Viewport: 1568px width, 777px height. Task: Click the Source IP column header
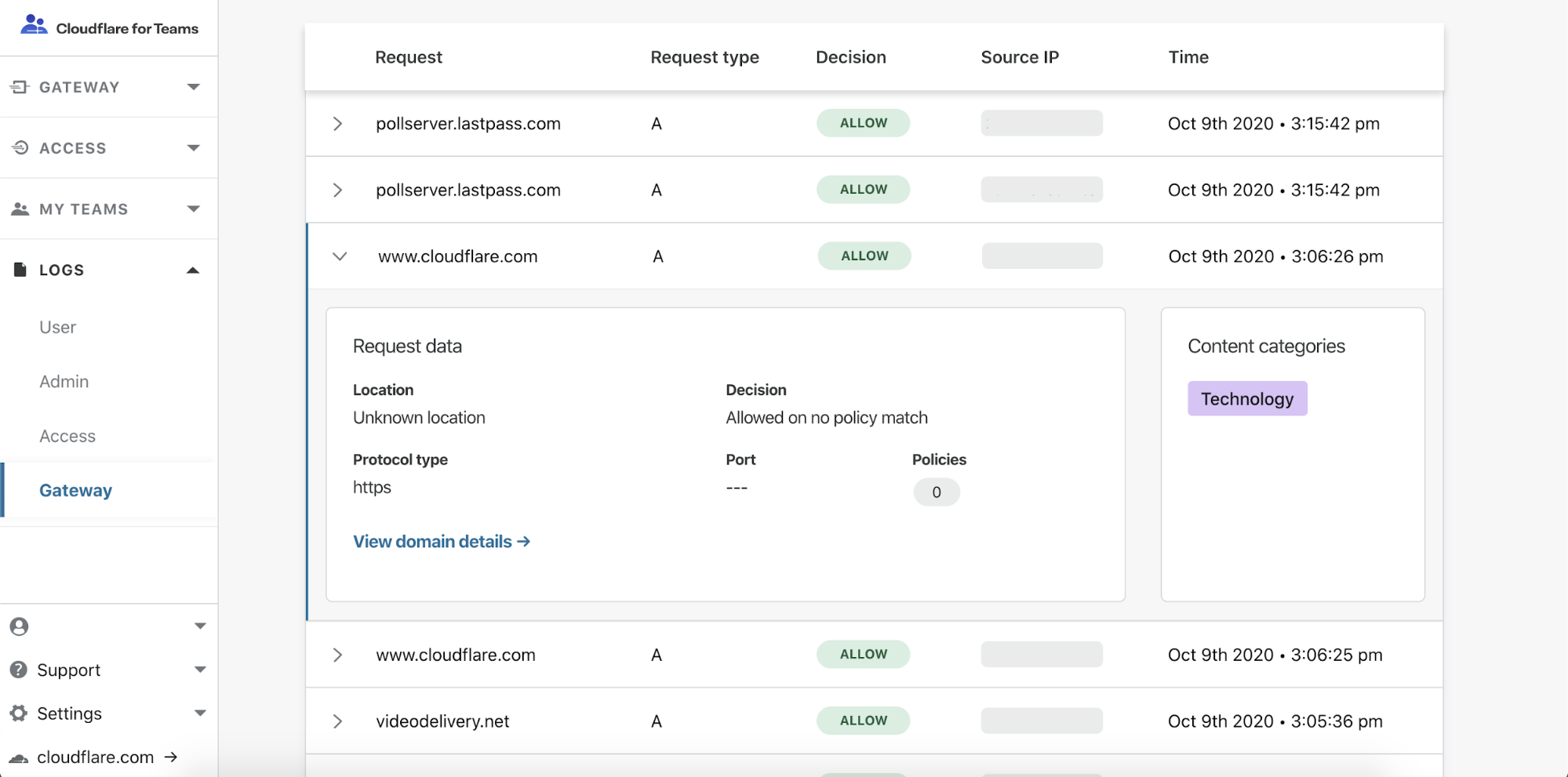(x=1020, y=57)
